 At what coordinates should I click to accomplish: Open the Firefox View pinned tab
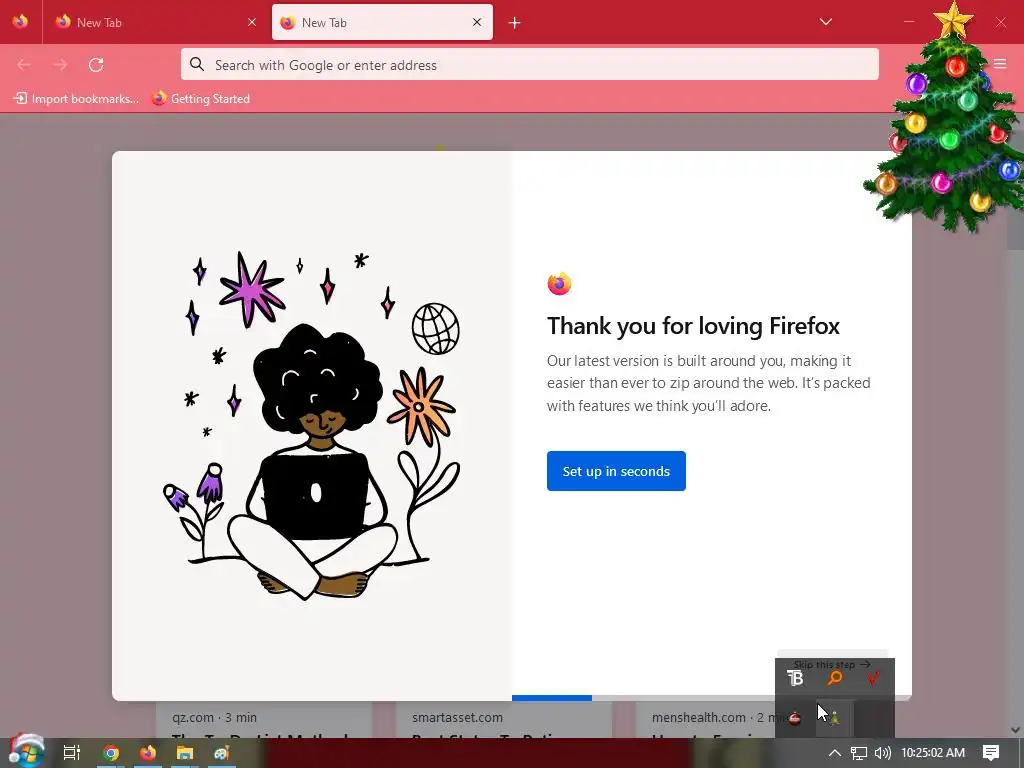pyautogui.click(x=20, y=22)
